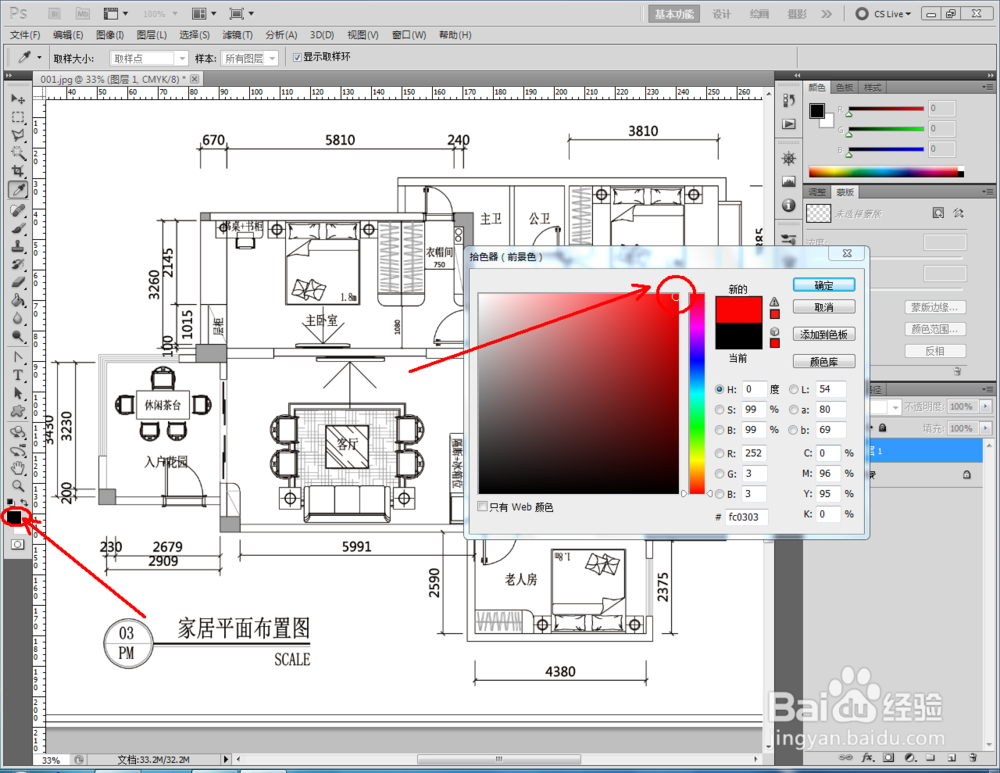Select the Crop tool
Image resolution: width=1000 pixels, height=773 pixels.
click(18, 171)
